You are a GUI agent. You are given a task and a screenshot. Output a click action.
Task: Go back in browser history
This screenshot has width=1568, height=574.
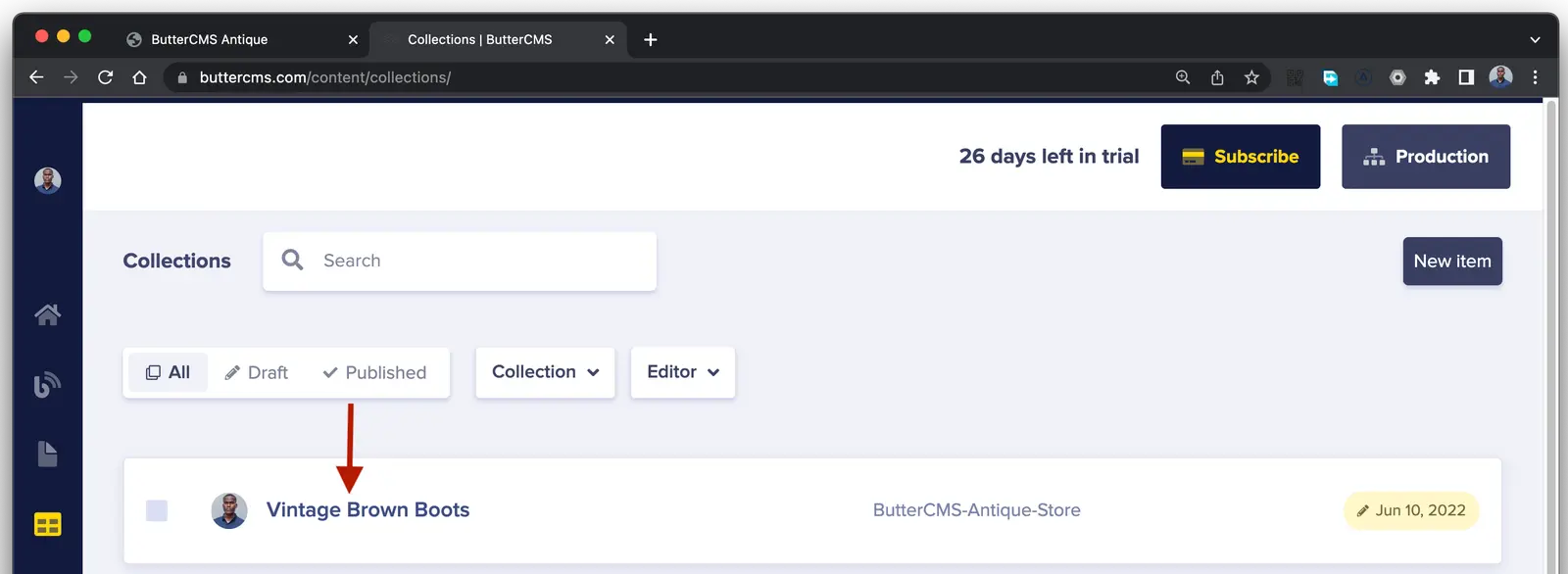[x=36, y=77]
